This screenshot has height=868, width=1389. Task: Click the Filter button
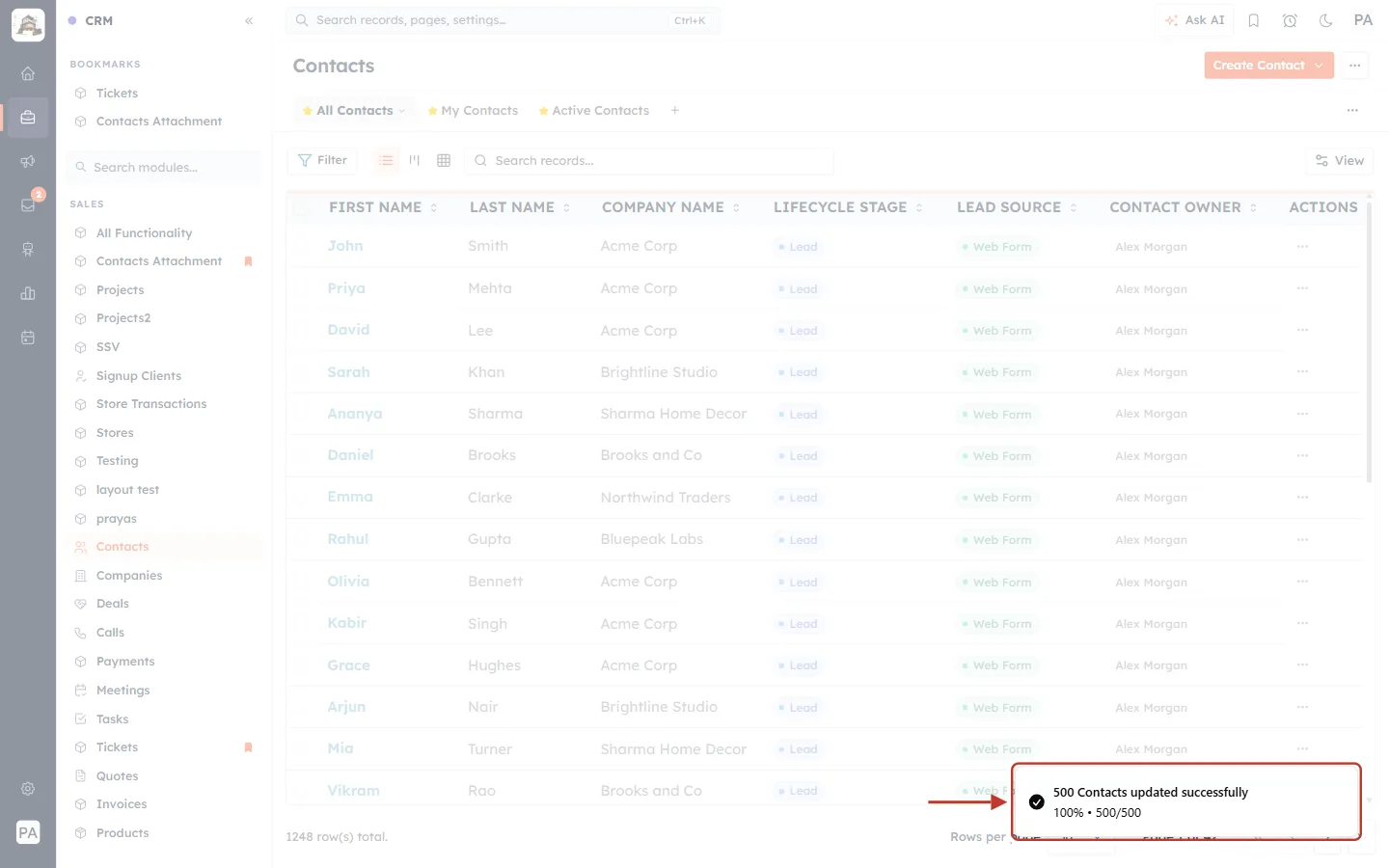coord(322,160)
